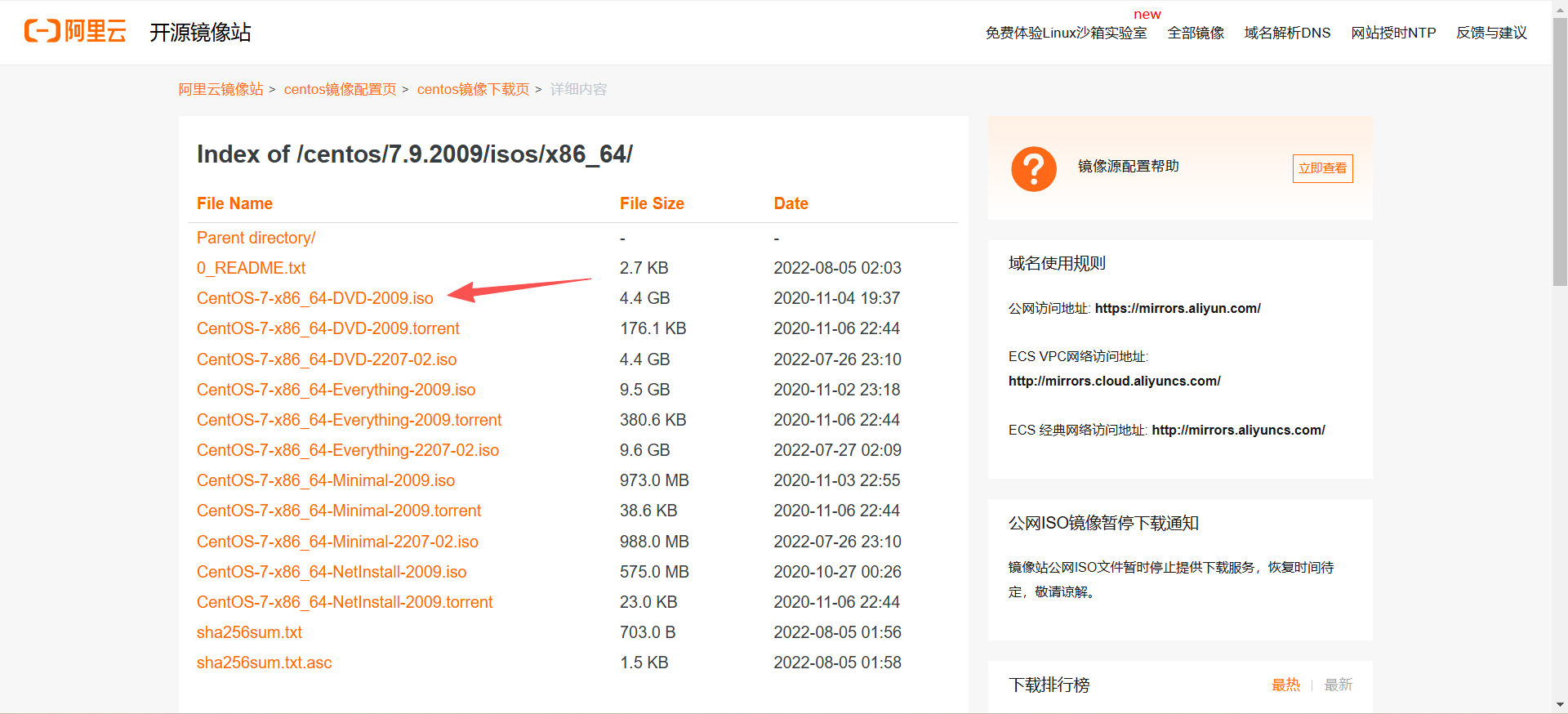Click the http://mirrors.cloud.aliyuncs.com/ address text
This screenshot has width=1568, height=714.
point(1115,381)
